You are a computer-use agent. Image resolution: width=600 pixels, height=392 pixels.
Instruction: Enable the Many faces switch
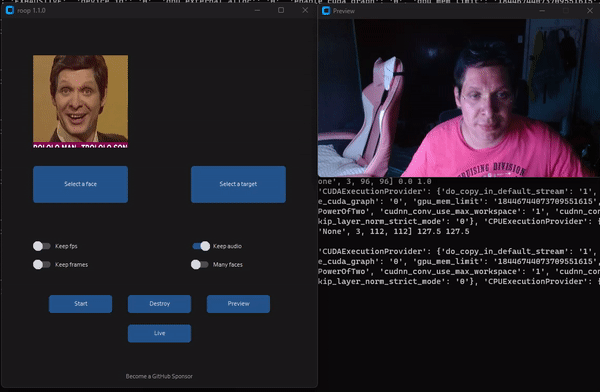pyautogui.click(x=199, y=265)
